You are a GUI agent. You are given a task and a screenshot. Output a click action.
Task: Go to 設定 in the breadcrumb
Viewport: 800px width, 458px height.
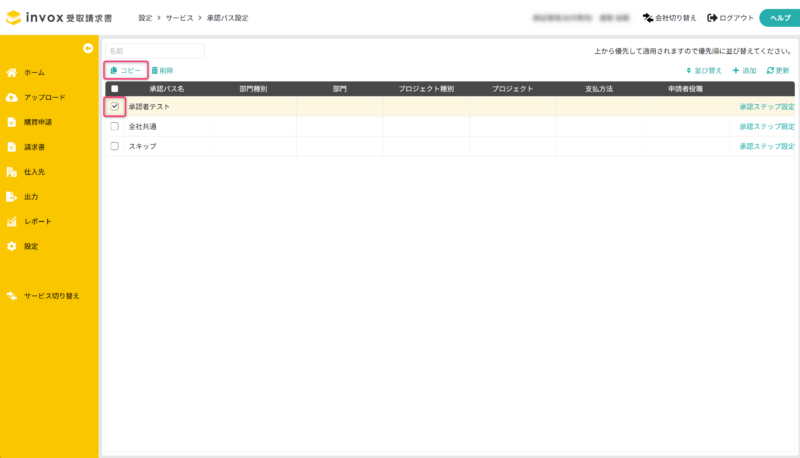pyautogui.click(x=145, y=18)
